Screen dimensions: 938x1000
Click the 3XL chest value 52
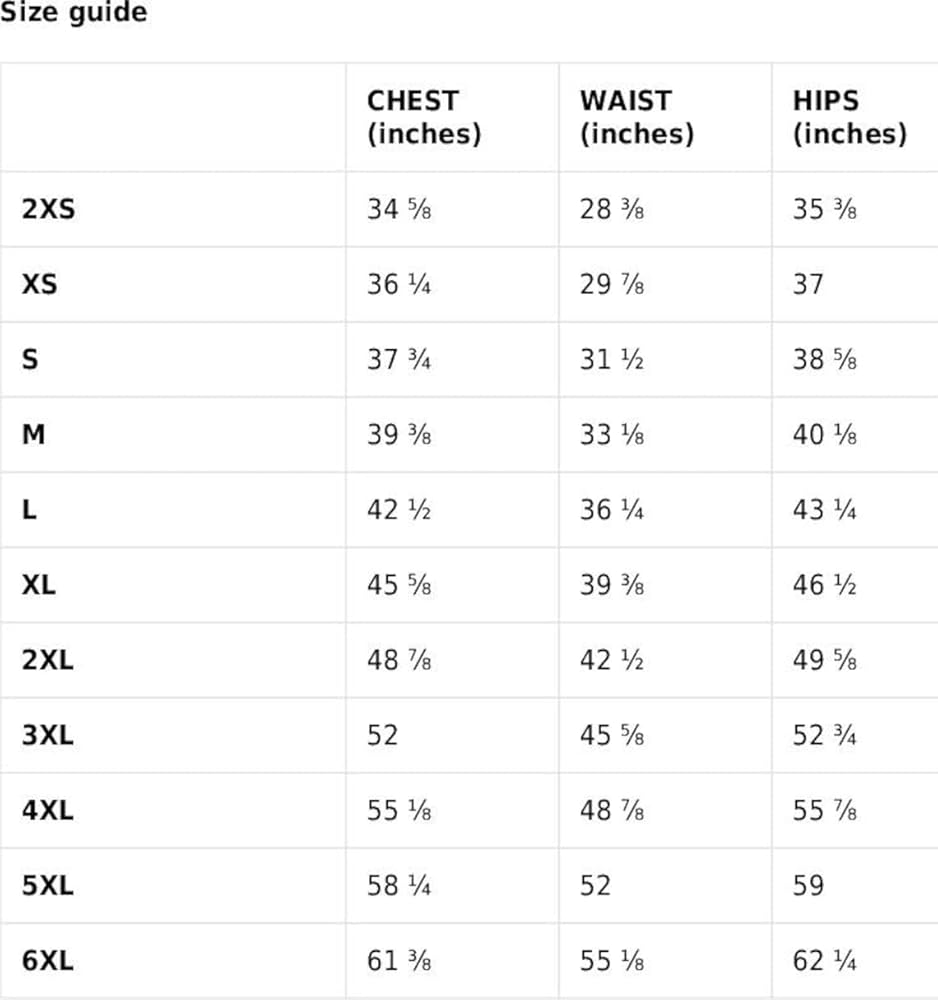[x=383, y=735]
